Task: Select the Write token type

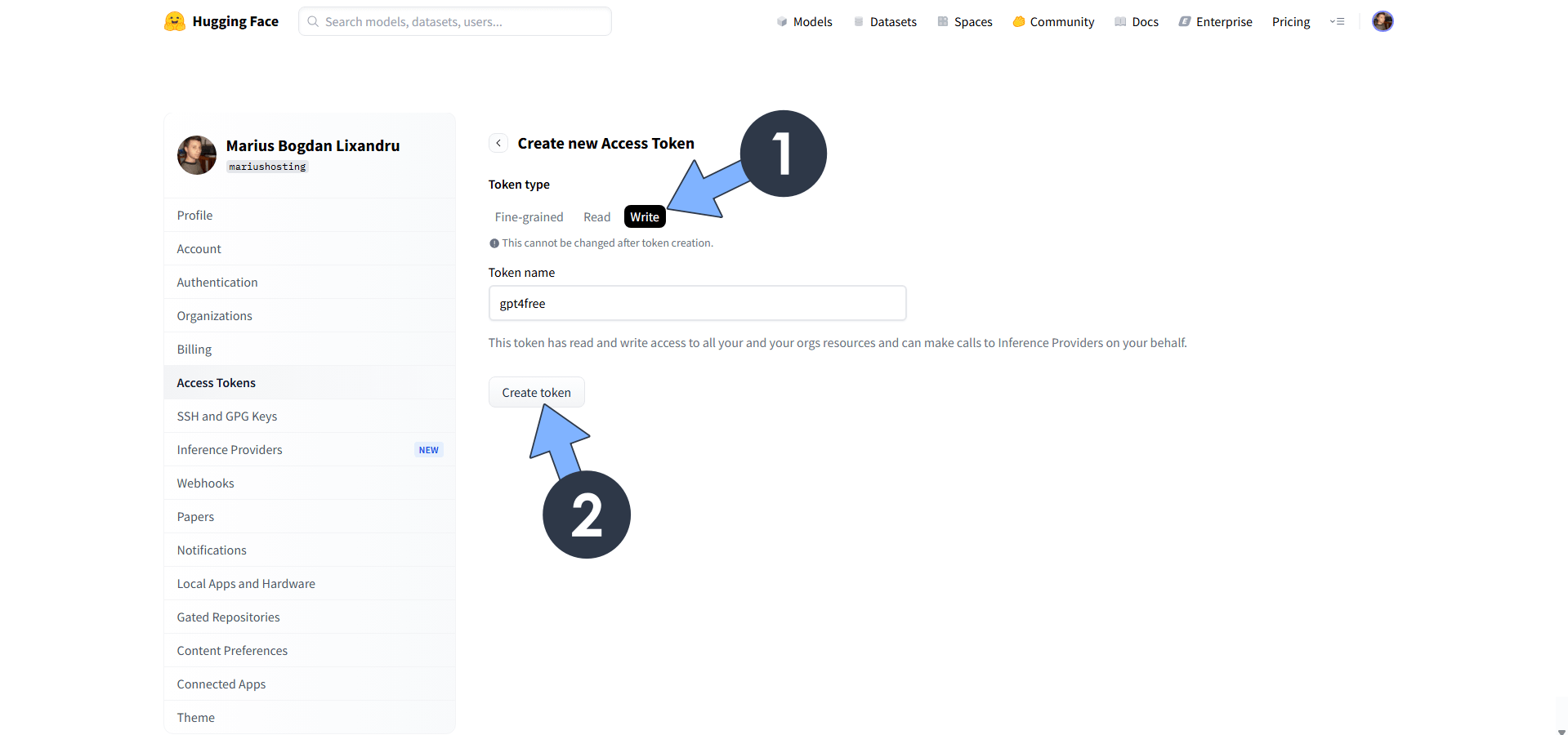Action: 645,216
